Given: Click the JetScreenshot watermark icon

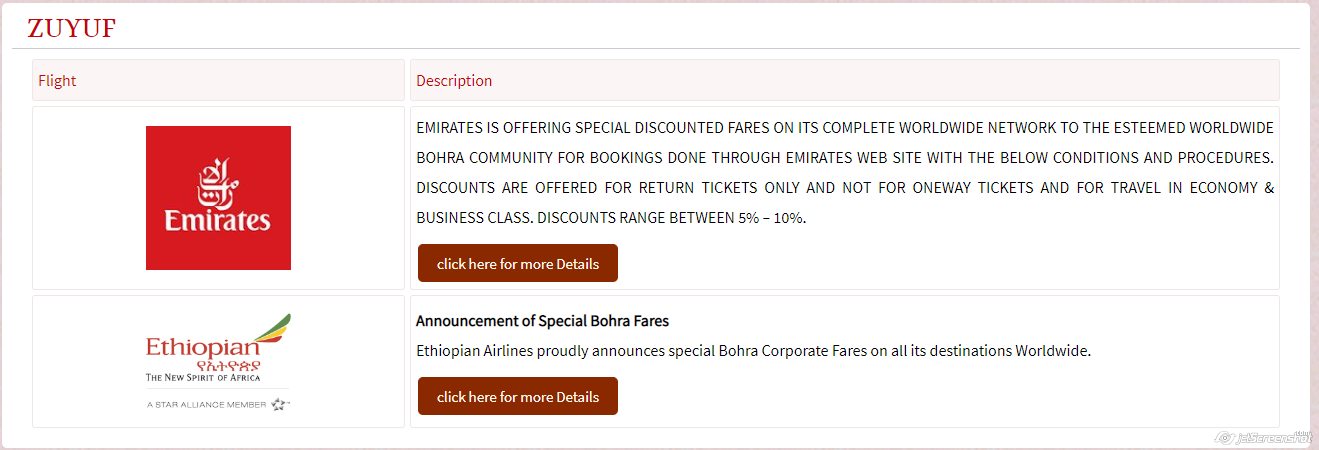Looking at the screenshot, I should (1225, 438).
